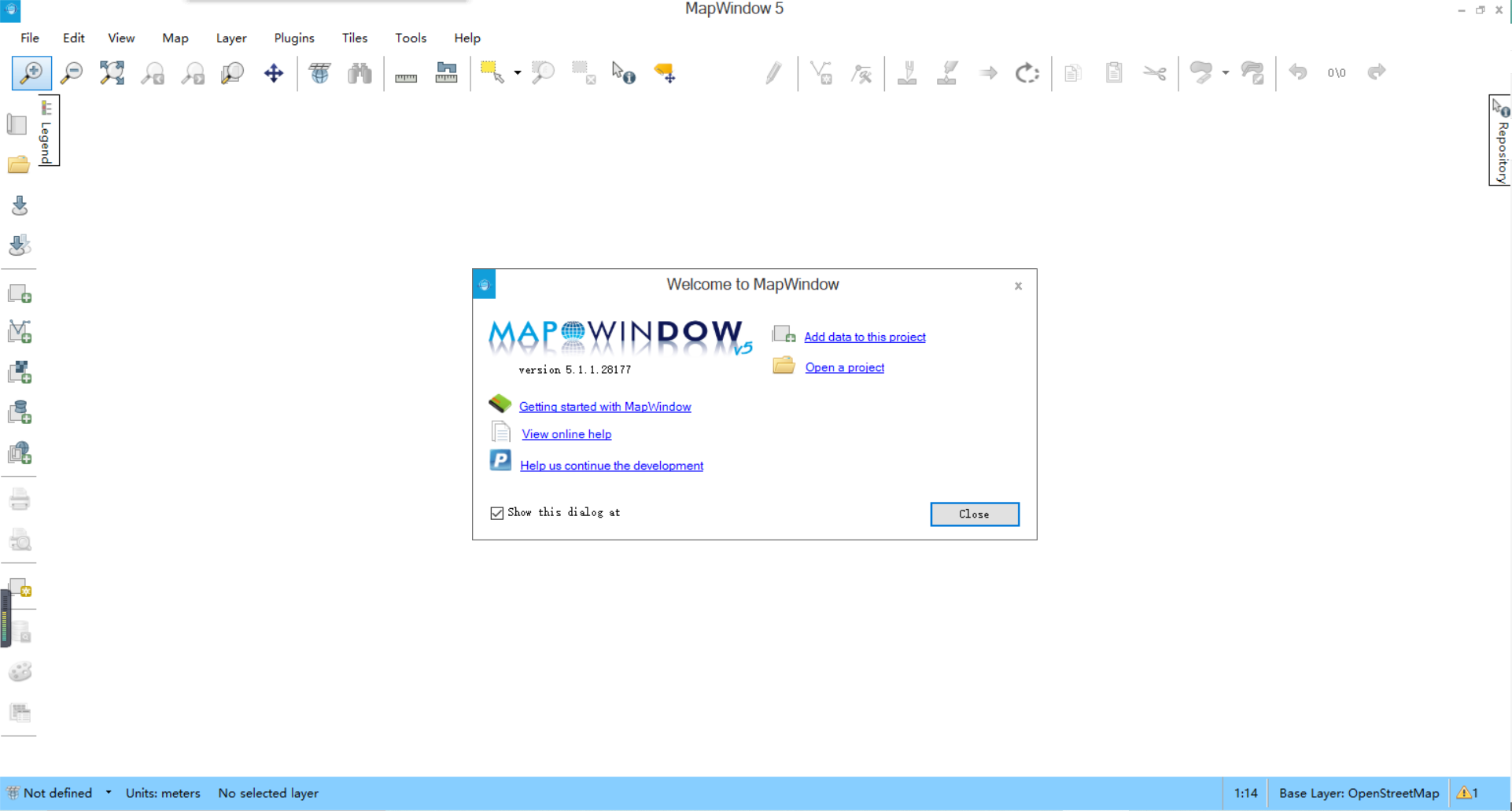1512x811 pixels.
Task: Activate the Pan tool
Action: click(274, 73)
